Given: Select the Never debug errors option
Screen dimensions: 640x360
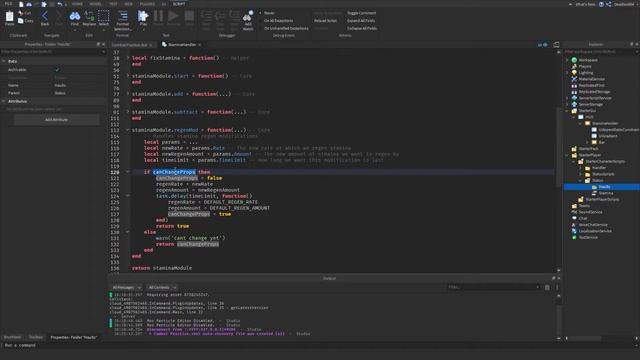Looking at the screenshot, I should click(x=269, y=13).
